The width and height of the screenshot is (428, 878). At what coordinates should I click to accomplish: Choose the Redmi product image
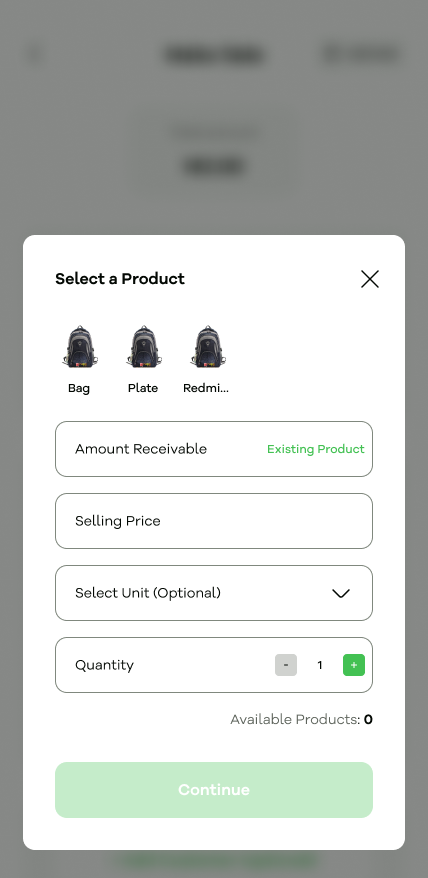coord(207,347)
